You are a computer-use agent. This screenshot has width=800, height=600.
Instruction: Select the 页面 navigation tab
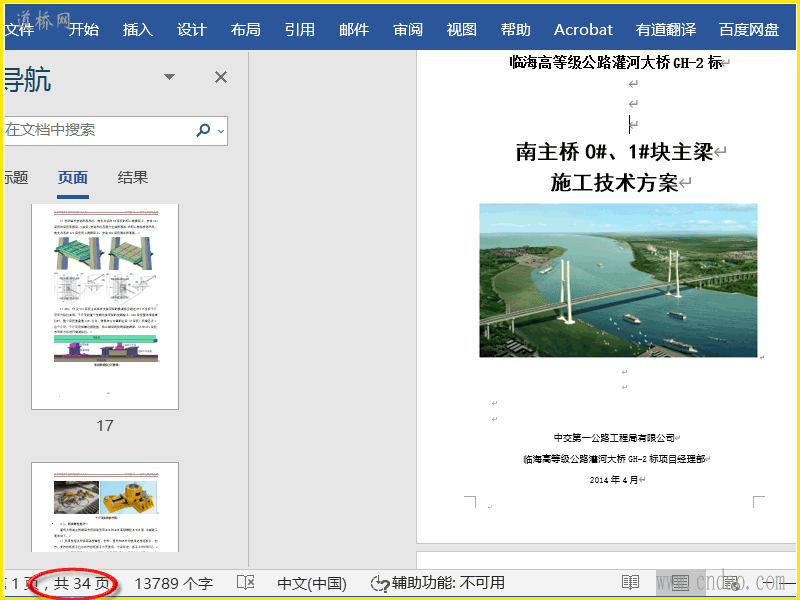(x=73, y=178)
